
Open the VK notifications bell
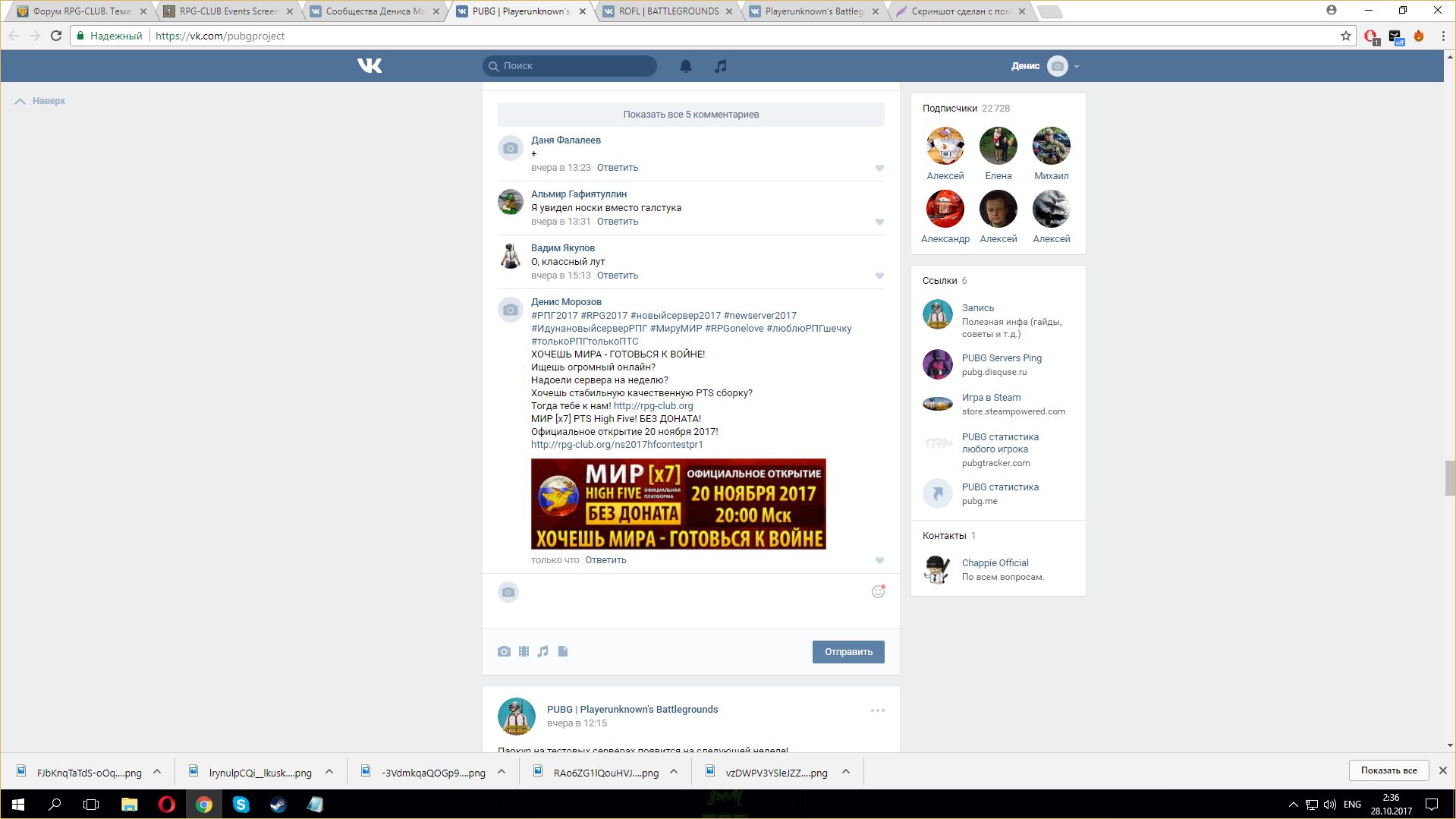coord(685,66)
